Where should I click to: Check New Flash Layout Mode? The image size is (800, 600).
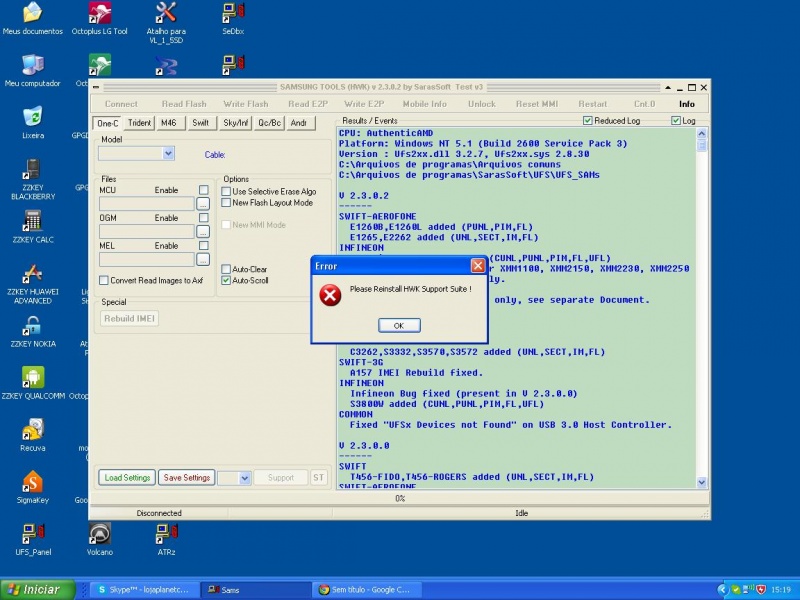pos(226,203)
